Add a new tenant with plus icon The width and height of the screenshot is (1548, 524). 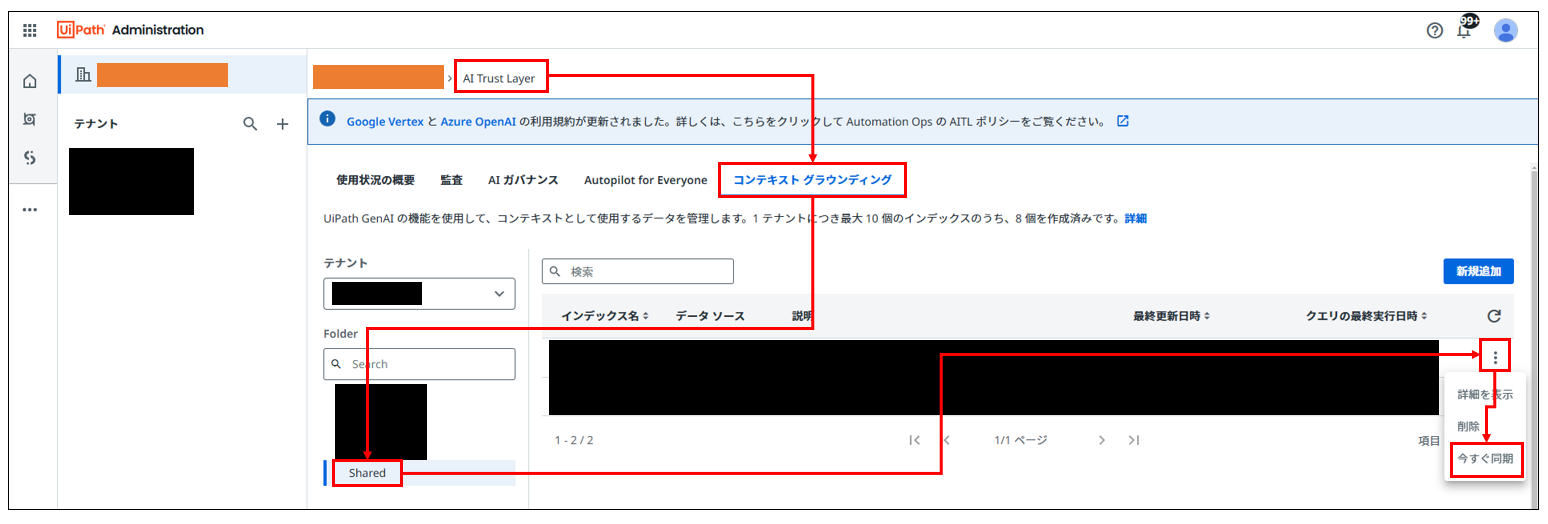[282, 124]
